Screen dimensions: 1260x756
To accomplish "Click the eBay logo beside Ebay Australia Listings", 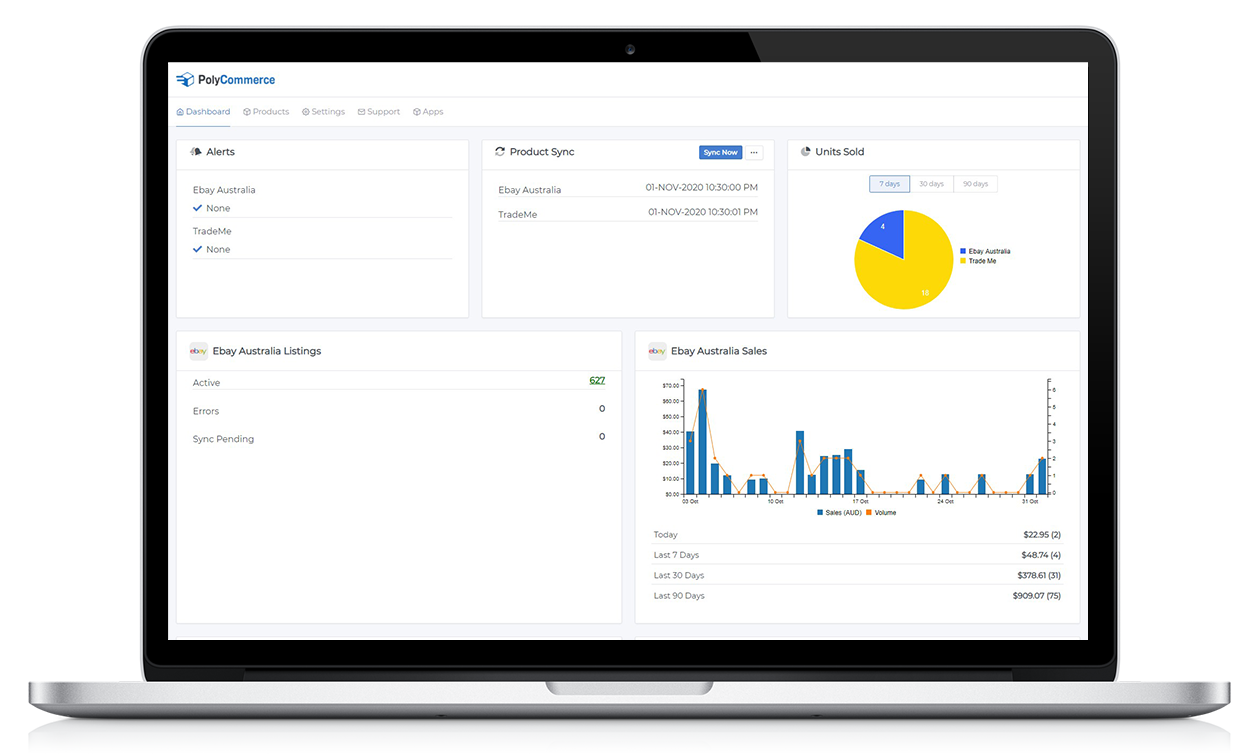I will click(x=199, y=351).
